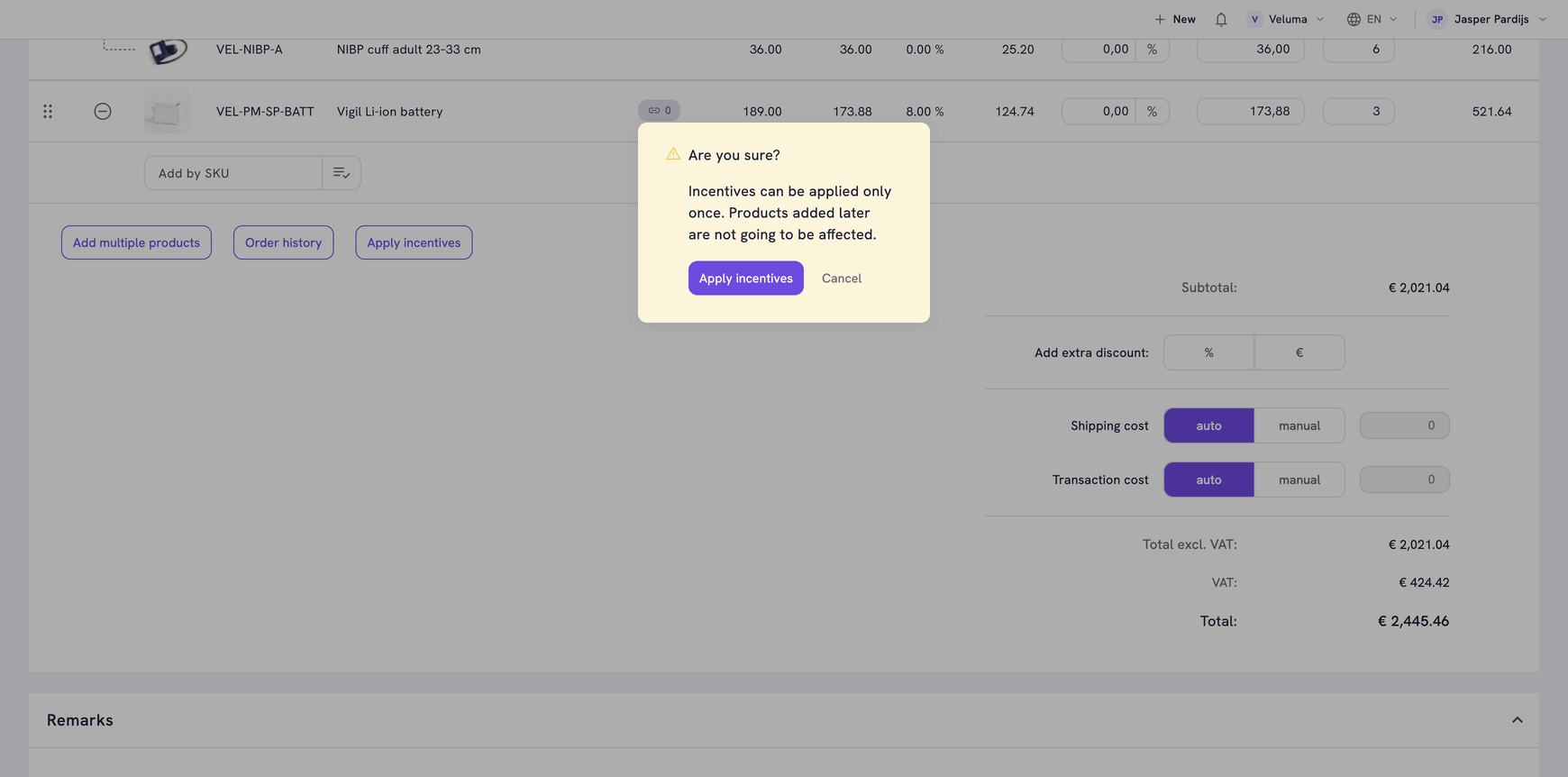This screenshot has height=777, width=1568.
Task: Click Add multiple products
Action: (x=136, y=242)
